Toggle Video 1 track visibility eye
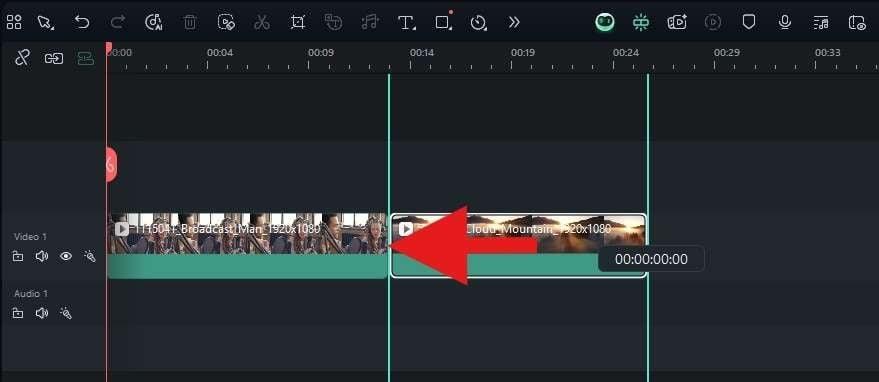The image size is (879, 382). point(66,256)
